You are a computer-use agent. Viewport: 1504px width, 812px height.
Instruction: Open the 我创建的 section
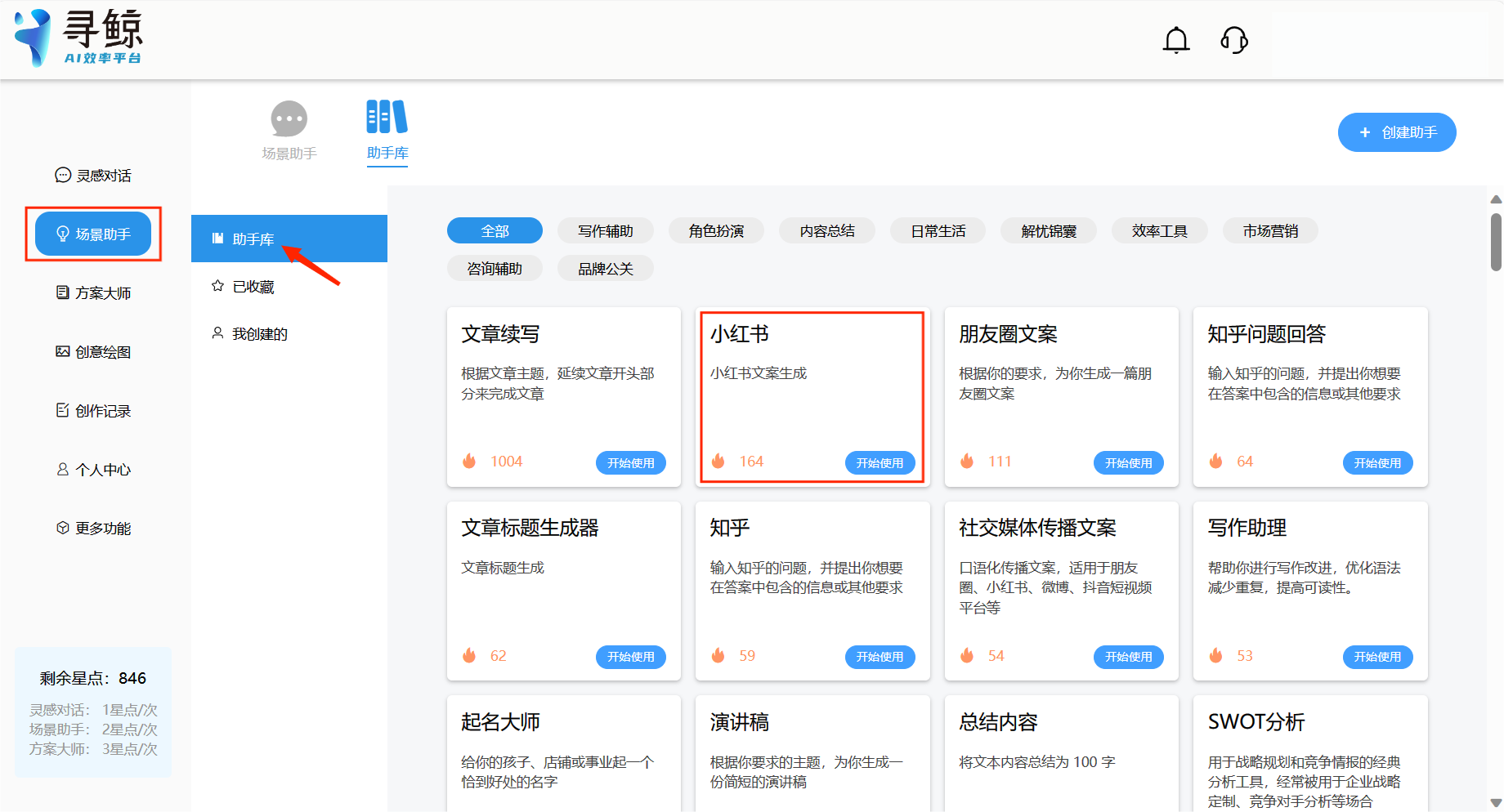pyautogui.click(x=259, y=334)
